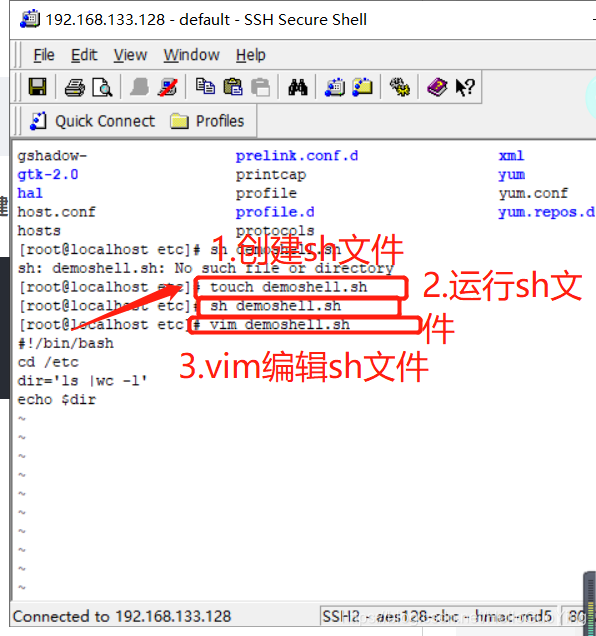
Task: Click the SSH app icon in title bar
Action: click(30, 19)
